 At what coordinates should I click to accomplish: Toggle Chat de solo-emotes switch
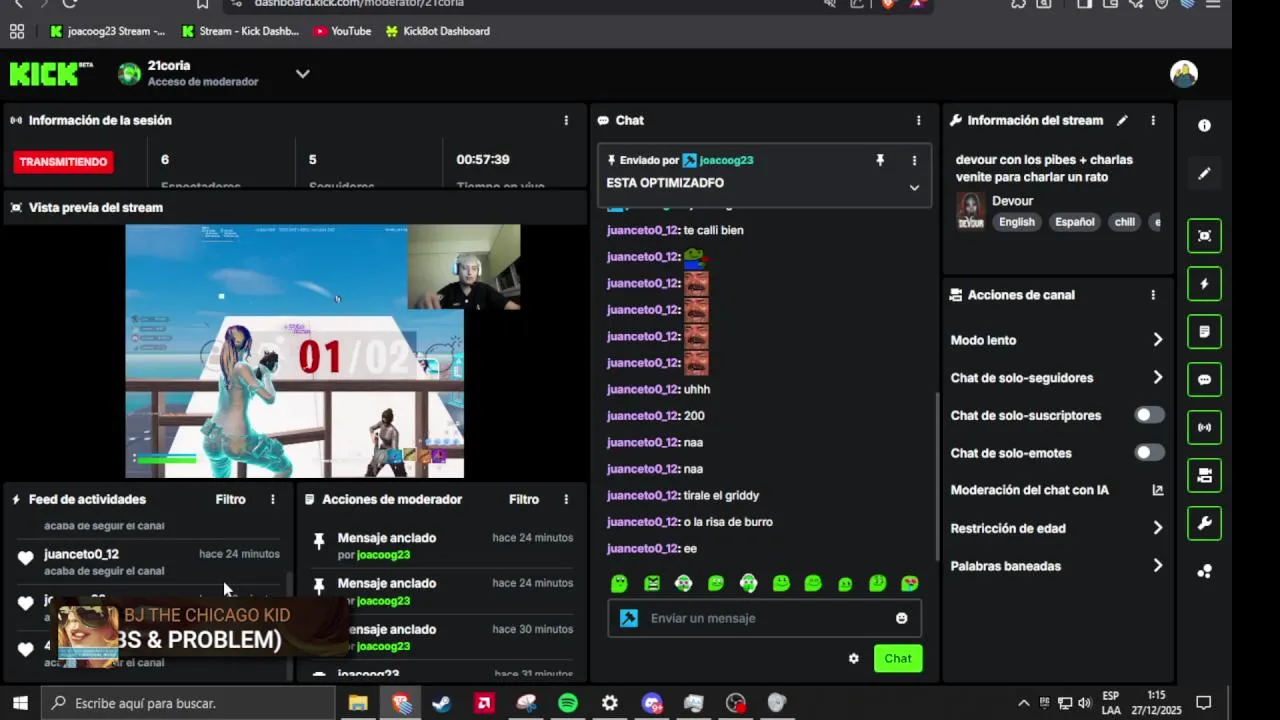(1149, 453)
